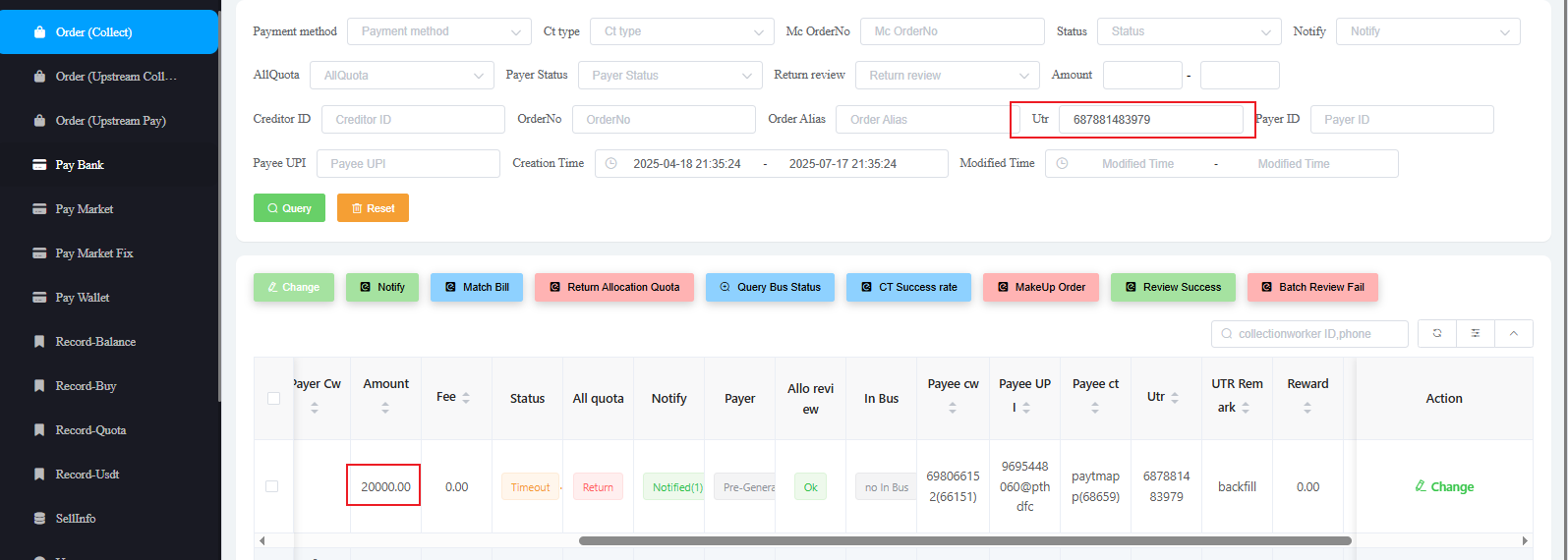Screen dimensions: 1568x560
Task: Open Pay Bank in sidebar
Action: 80,165
